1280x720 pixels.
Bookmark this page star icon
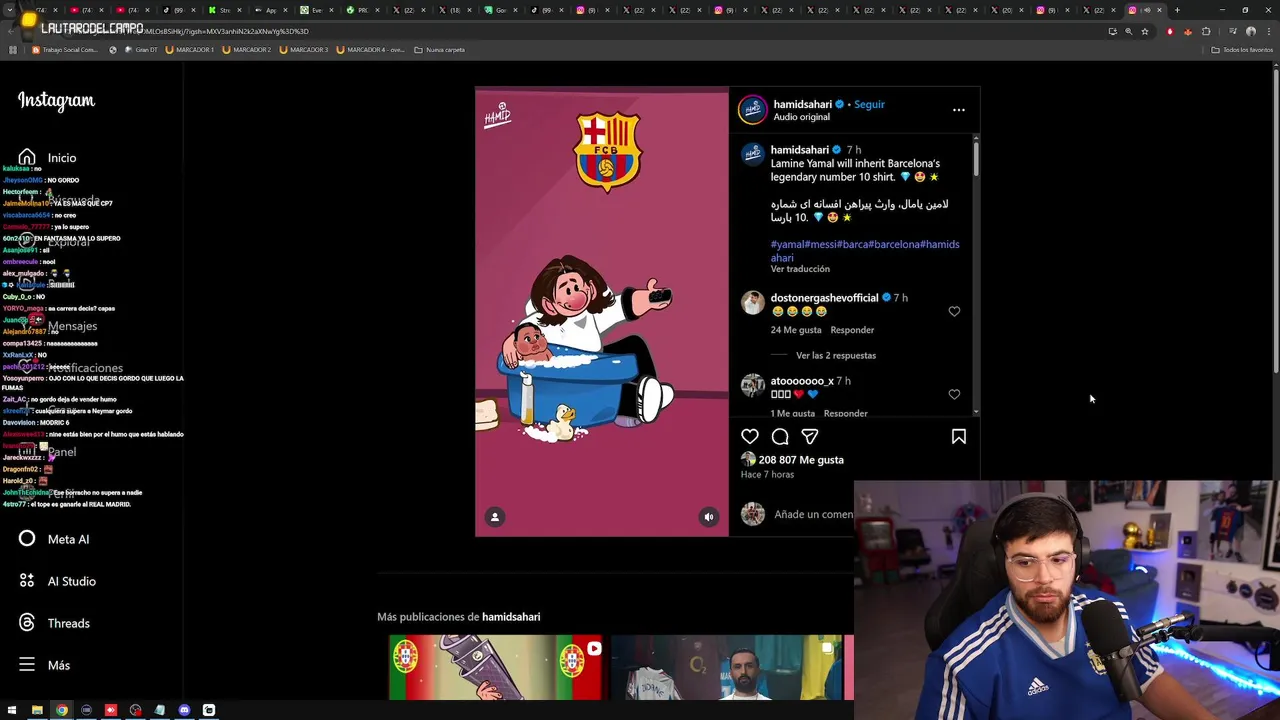click(1145, 31)
